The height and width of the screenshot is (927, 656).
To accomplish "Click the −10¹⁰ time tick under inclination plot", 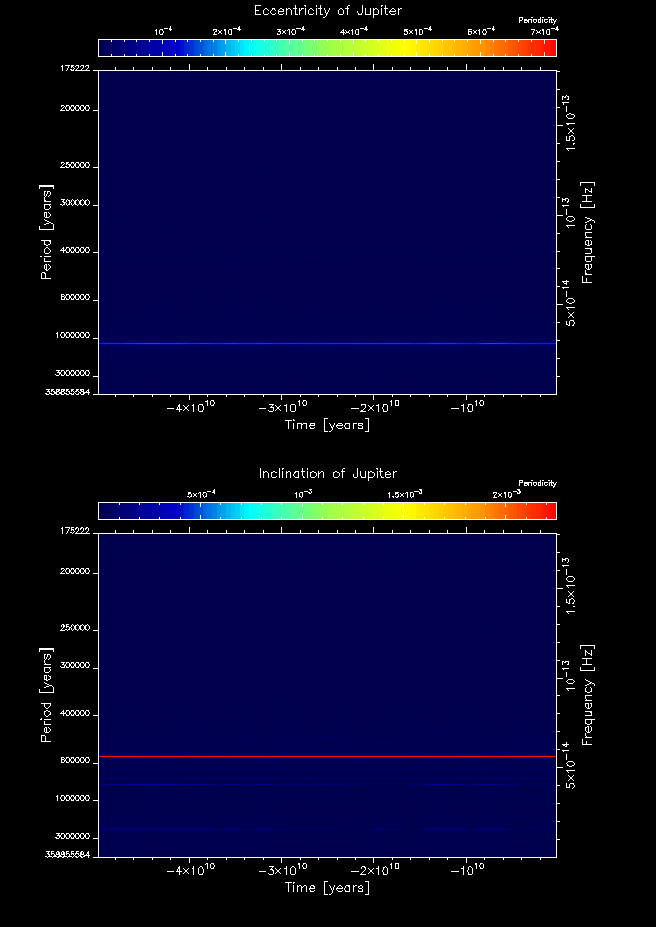I will pos(467,870).
